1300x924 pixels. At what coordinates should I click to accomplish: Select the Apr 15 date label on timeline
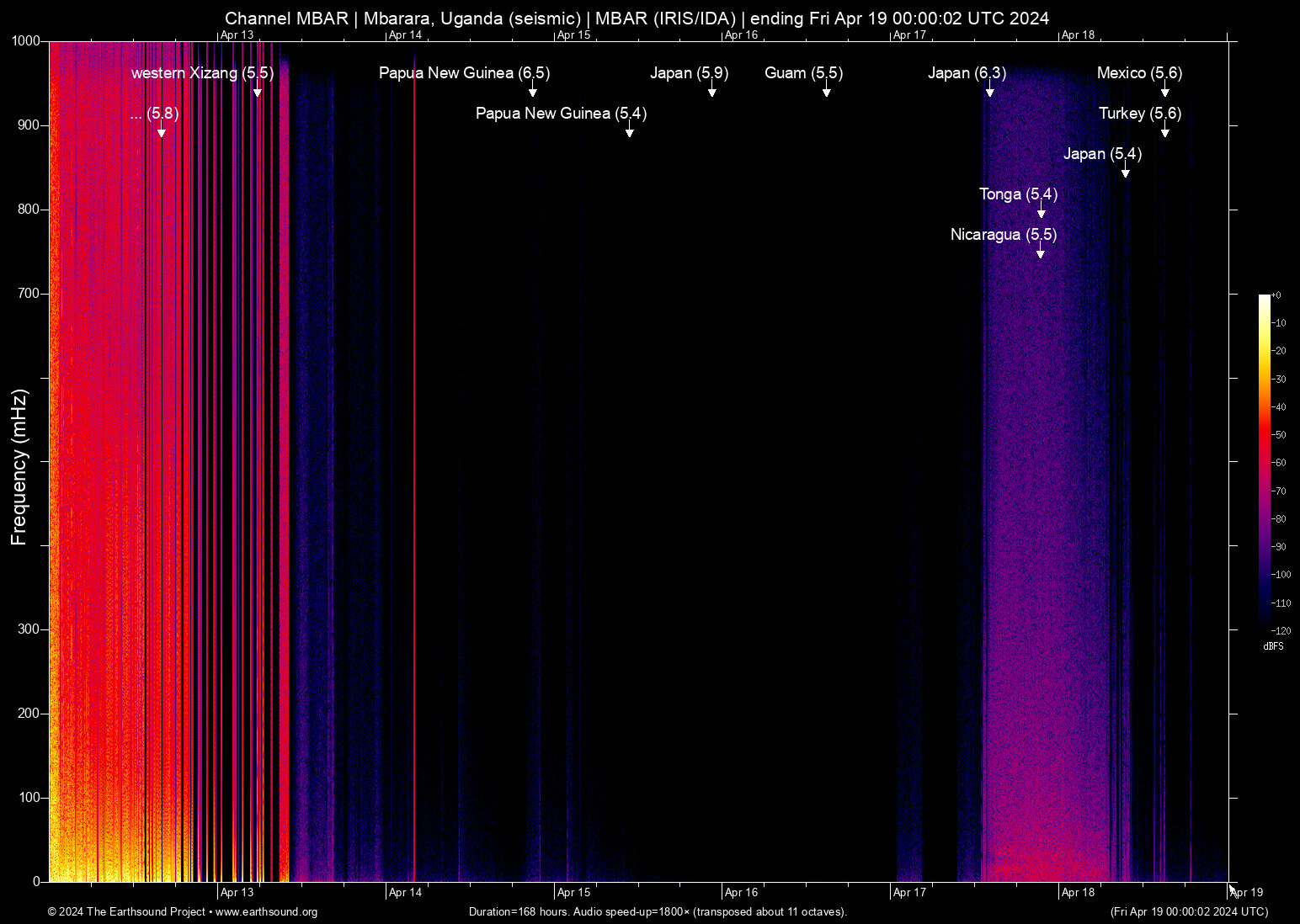click(575, 892)
